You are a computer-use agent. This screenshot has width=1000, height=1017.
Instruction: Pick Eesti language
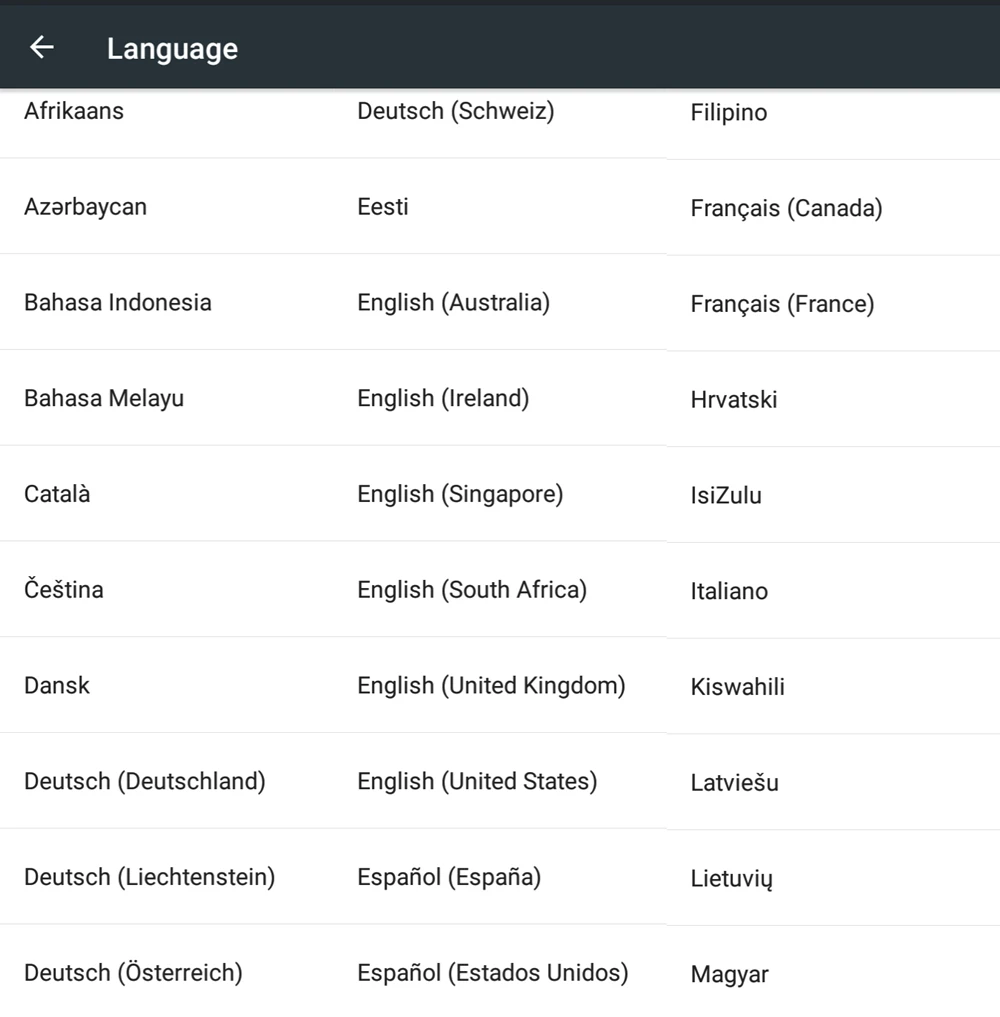click(x=383, y=207)
